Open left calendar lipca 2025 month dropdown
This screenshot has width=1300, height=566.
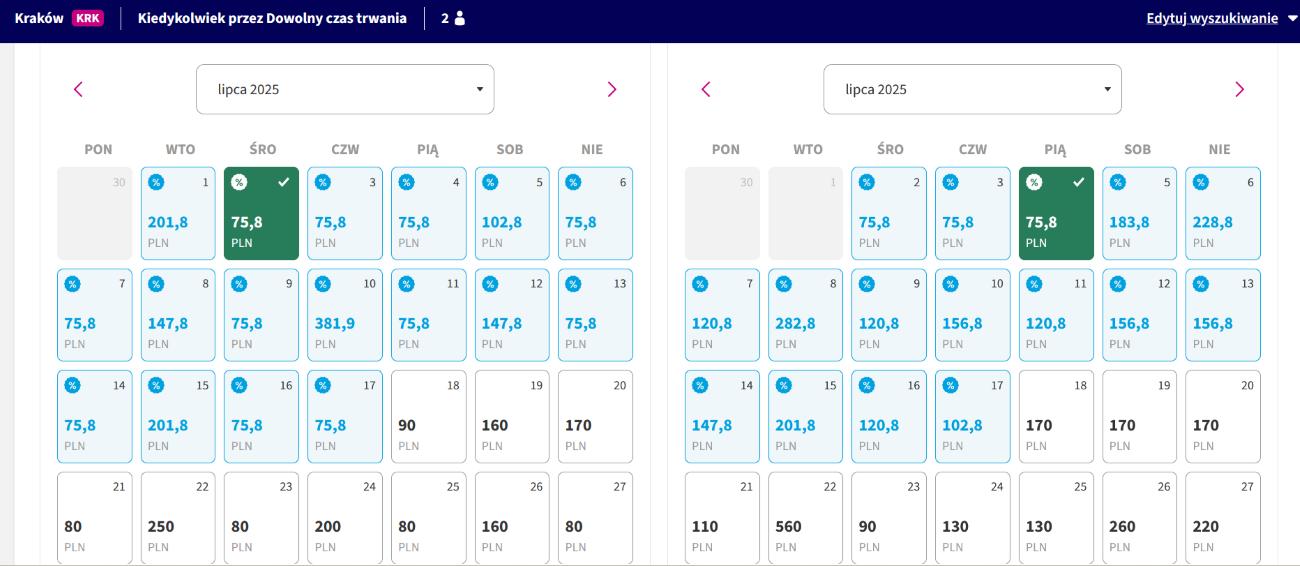pos(345,89)
